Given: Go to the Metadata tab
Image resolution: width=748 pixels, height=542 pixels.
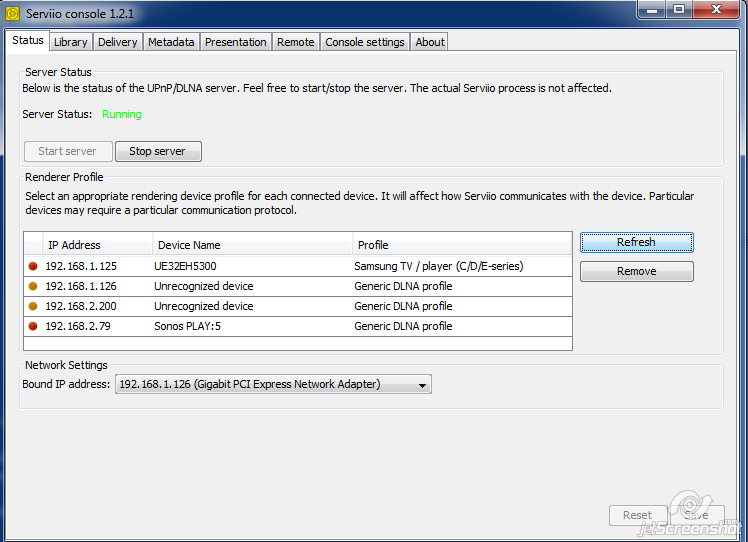Looking at the screenshot, I should (x=171, y=42).
